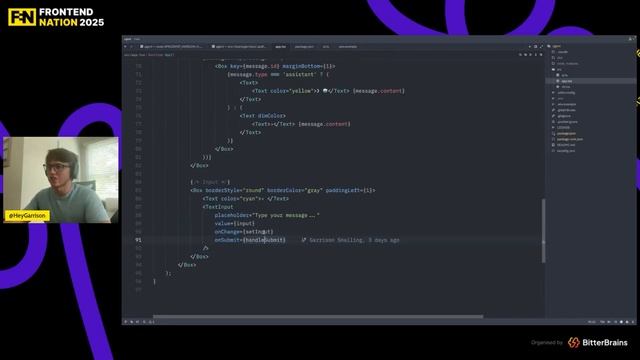Click the value={input} code line
Image resolution: width=640 pixels, height=360 pixels.
click(234, 223)
